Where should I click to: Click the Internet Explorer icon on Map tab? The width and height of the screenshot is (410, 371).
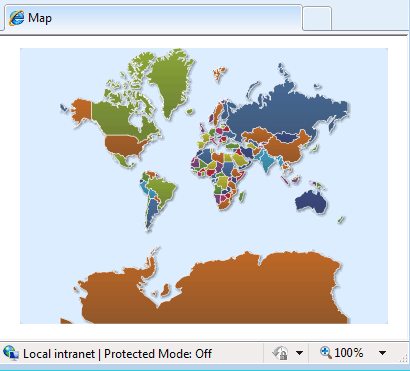[x=17, y=18]
